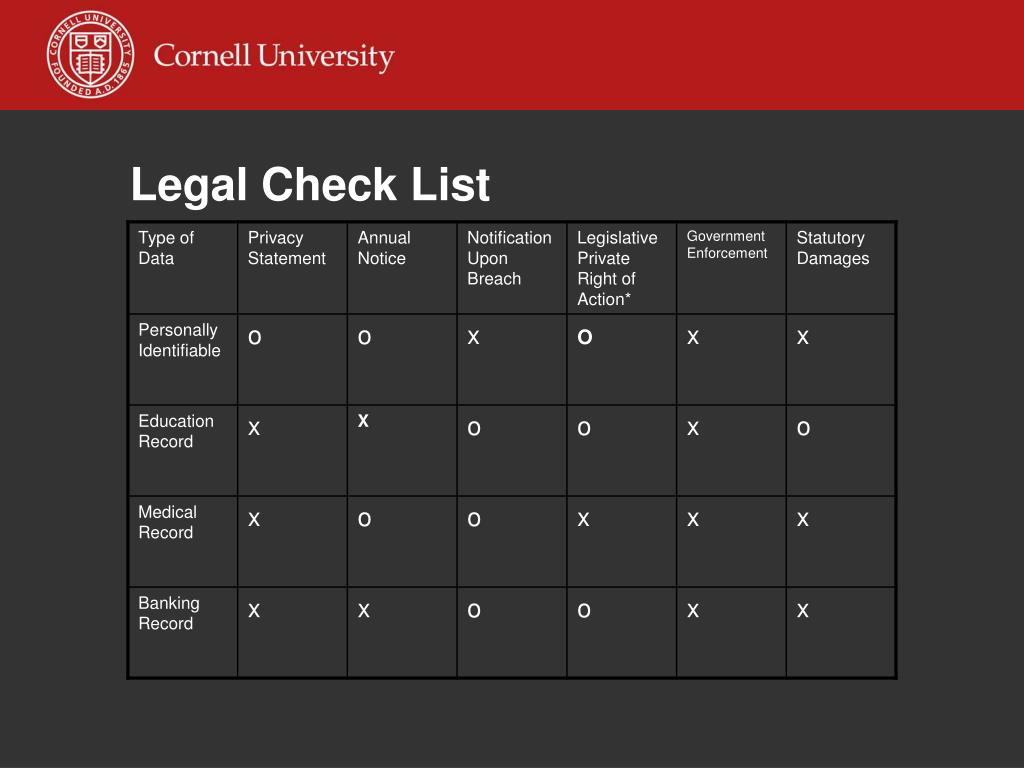Click Medical Record's Government Enforcement X mark
1024x768 pixels.
[693, 519]
